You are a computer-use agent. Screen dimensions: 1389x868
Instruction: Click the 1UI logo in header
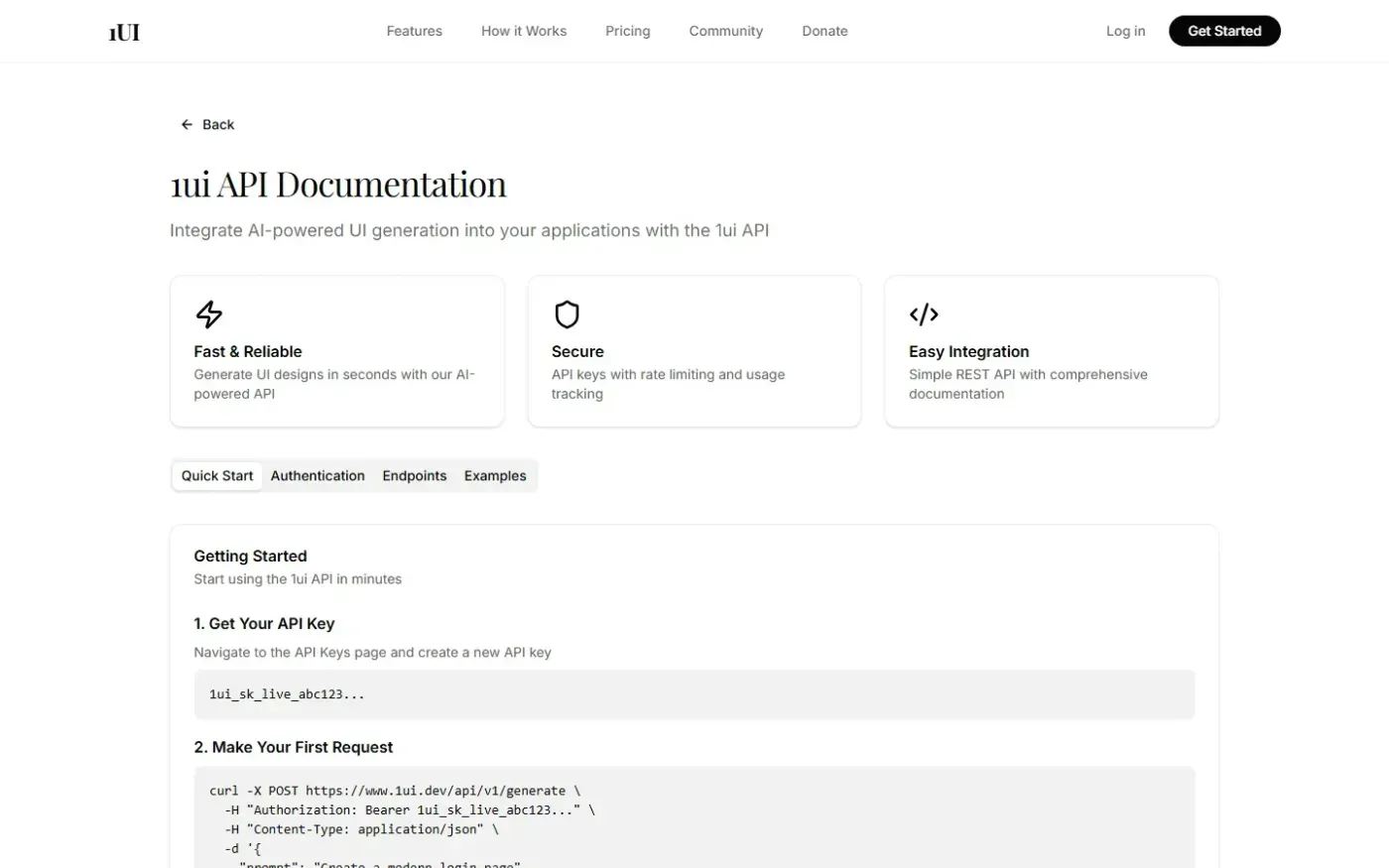coord(124,32)
